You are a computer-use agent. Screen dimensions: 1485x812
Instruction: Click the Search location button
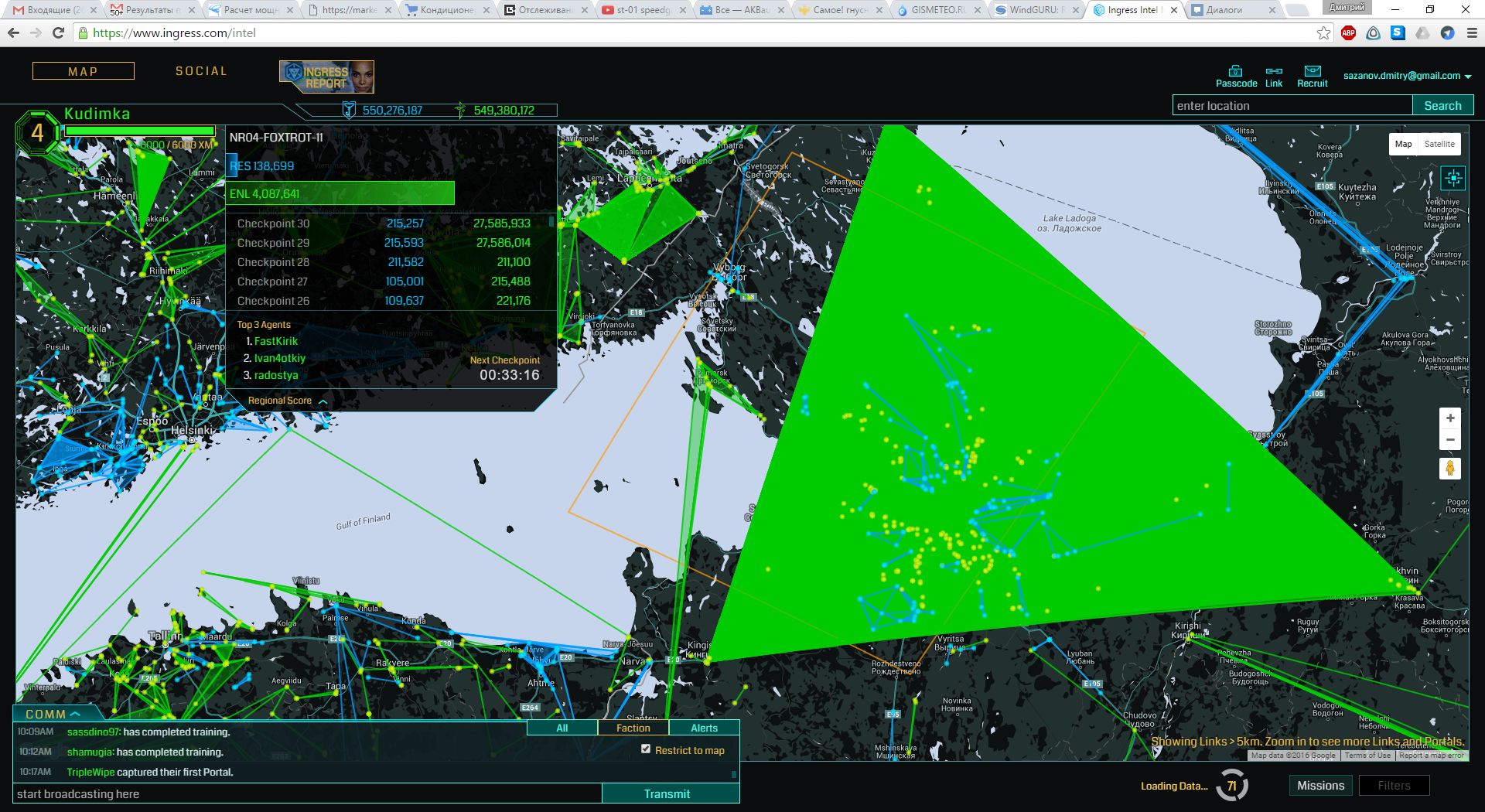pyautogui.click(x=1442, y=105)
